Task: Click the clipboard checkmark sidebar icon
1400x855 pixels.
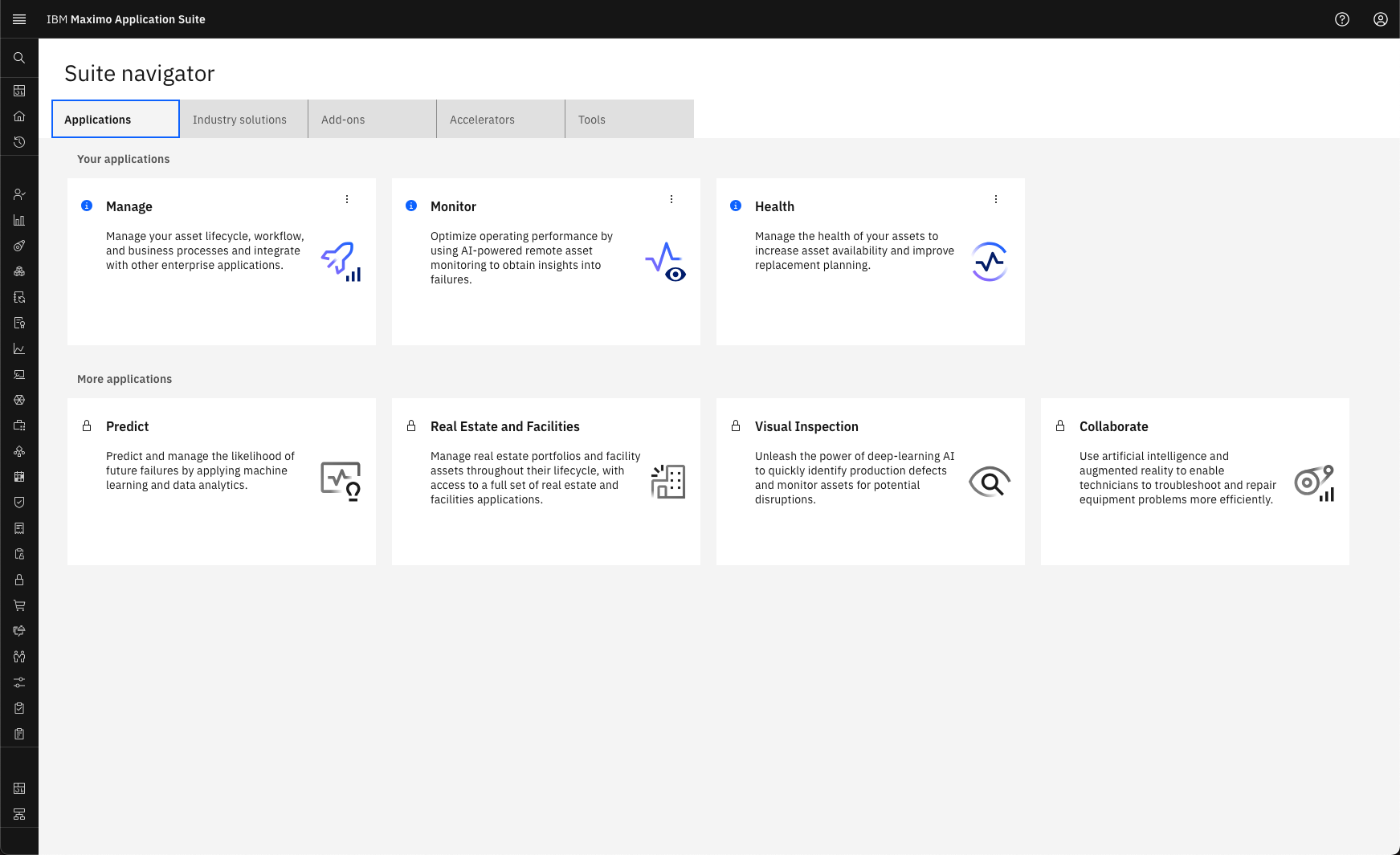Action: point(19,708)
